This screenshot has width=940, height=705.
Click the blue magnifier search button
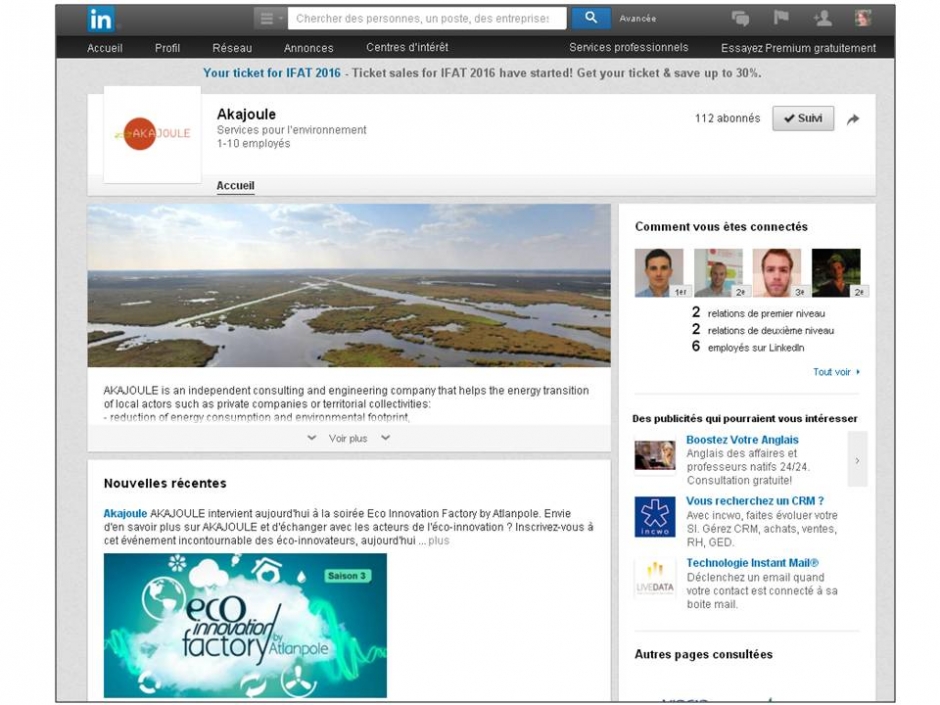point(590,19)
